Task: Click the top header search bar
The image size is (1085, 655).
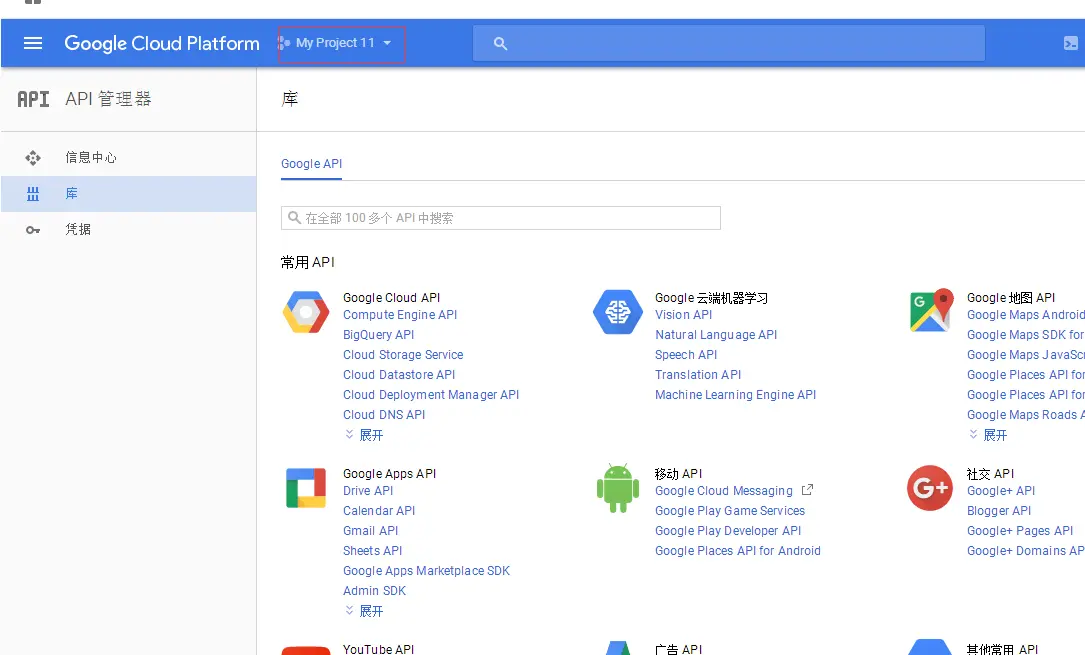Action: point(729,44)
